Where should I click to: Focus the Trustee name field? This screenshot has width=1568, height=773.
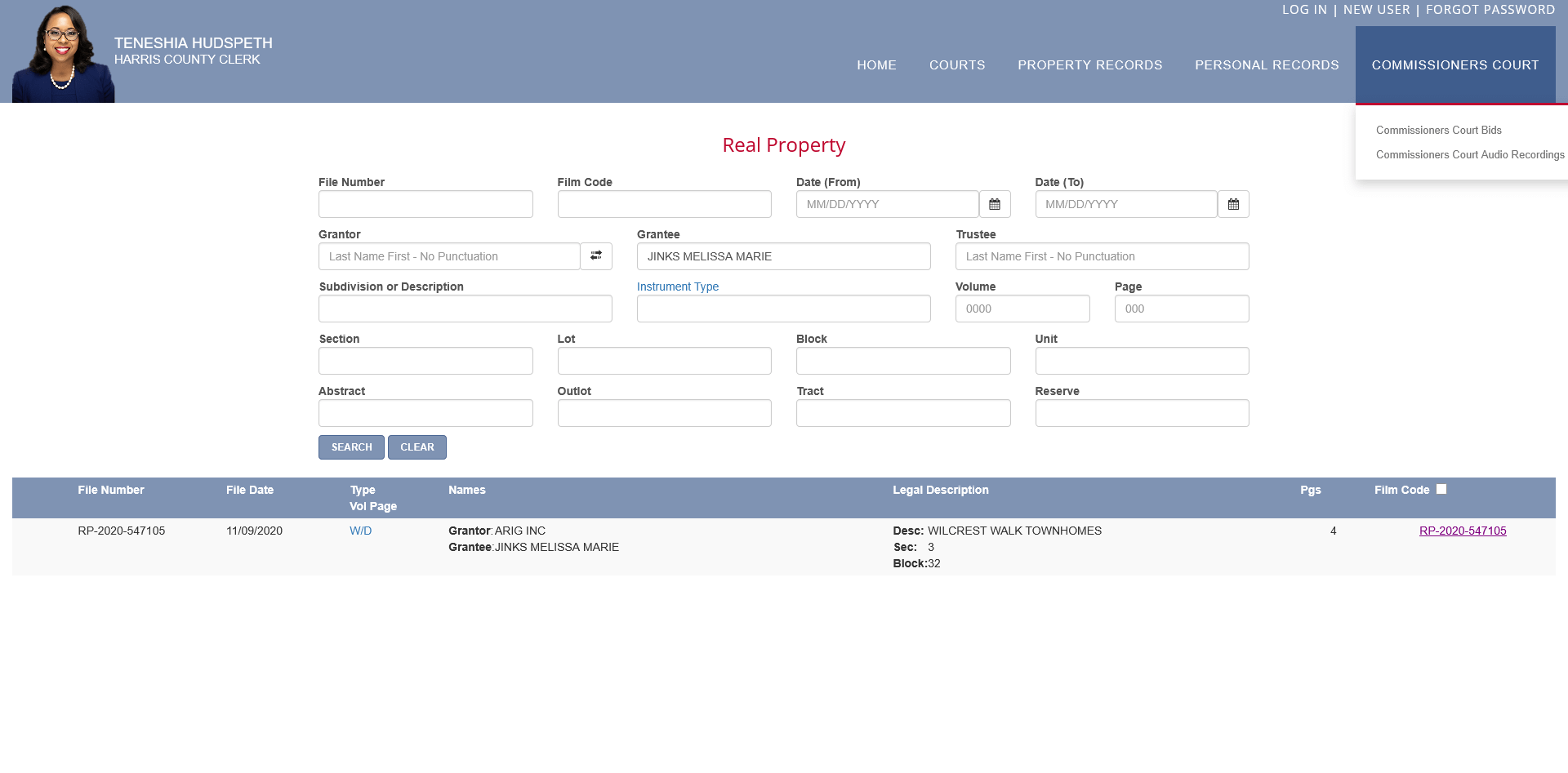[1102, 256]
